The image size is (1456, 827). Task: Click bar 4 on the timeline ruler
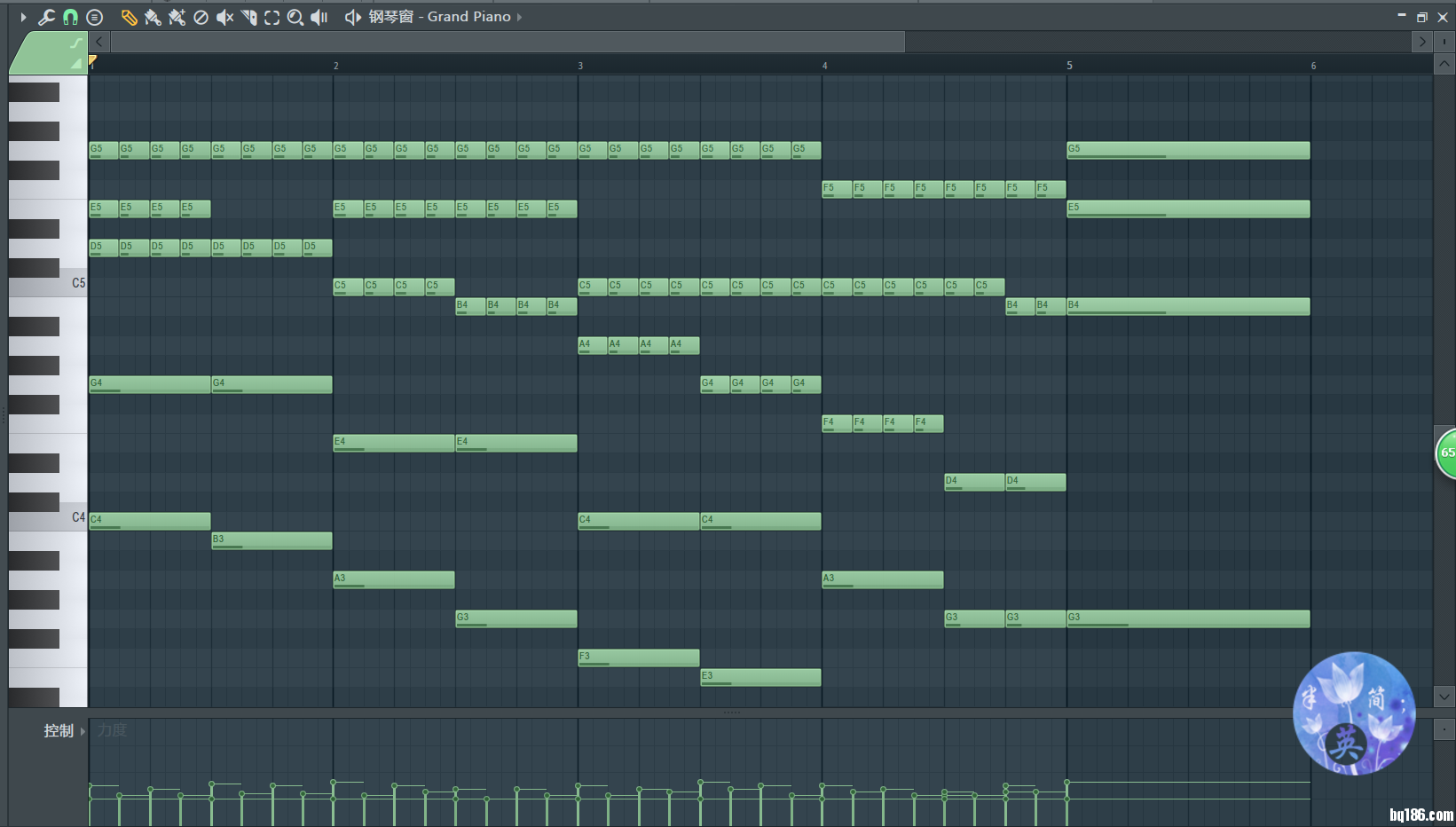click(x=825, y=66)
